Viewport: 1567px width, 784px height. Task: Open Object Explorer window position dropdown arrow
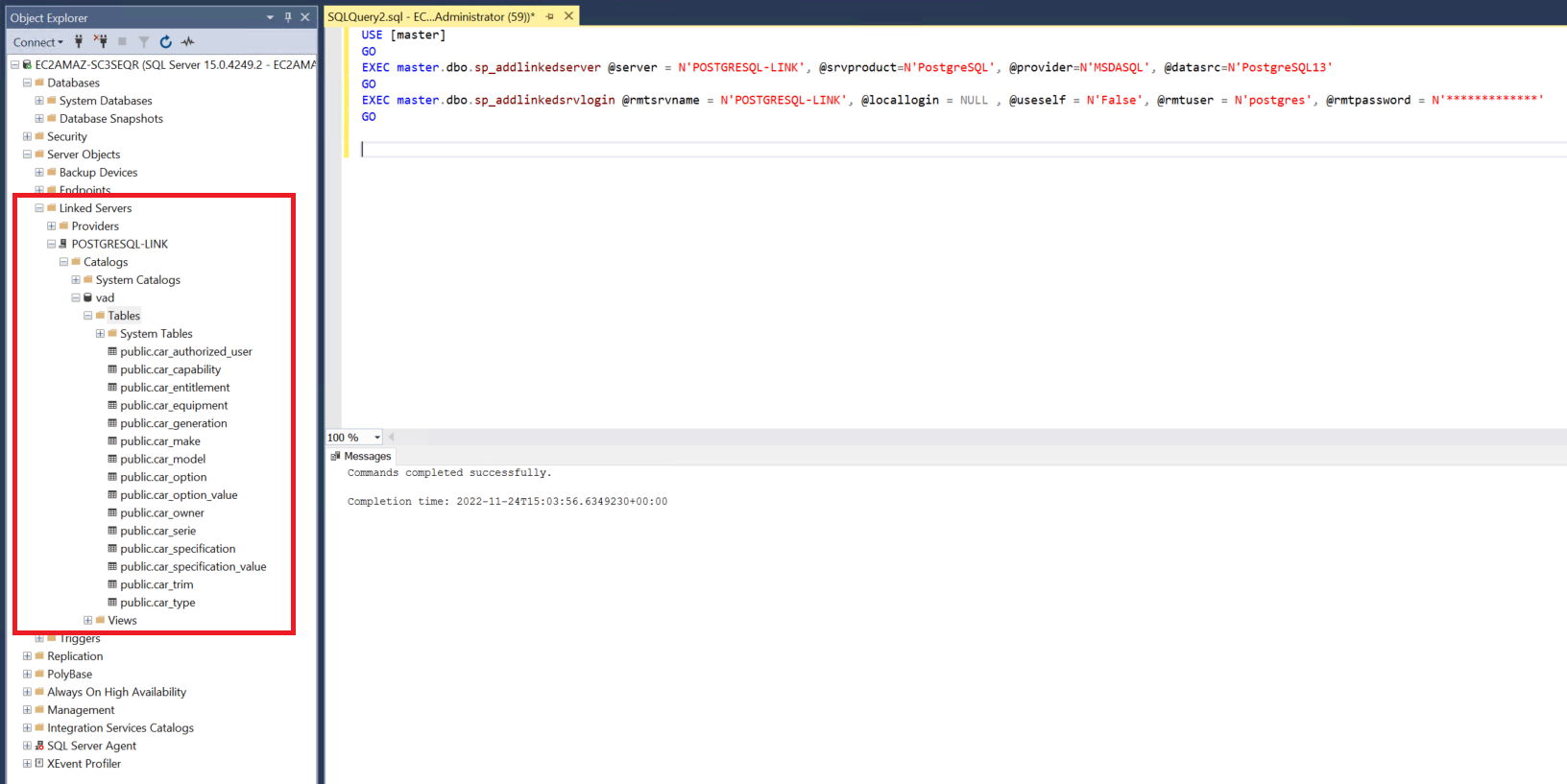point(270,17)
